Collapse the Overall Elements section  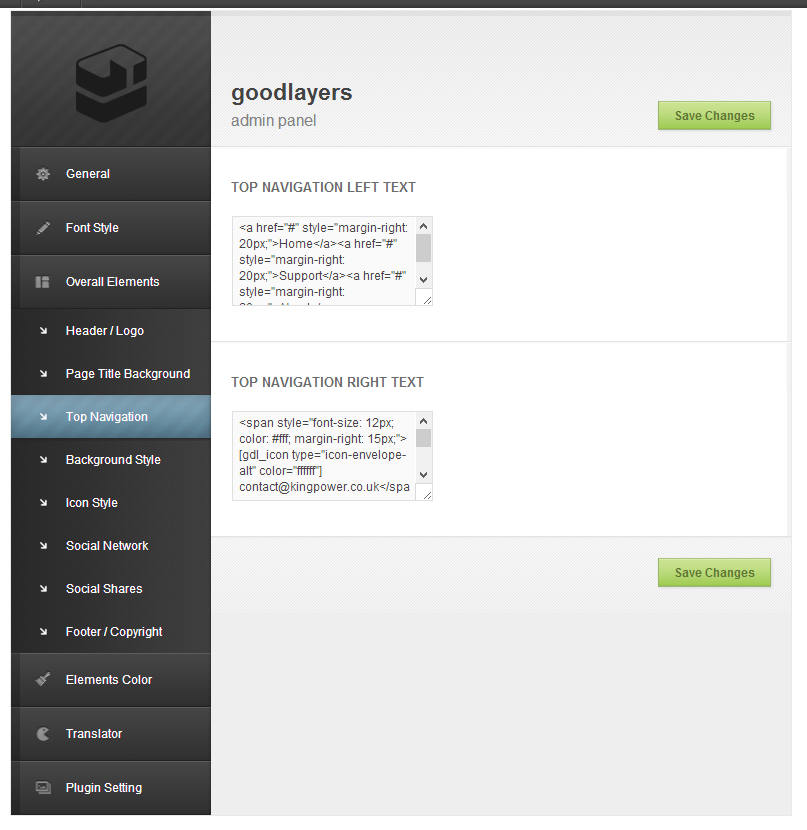[x=112, y=282]
